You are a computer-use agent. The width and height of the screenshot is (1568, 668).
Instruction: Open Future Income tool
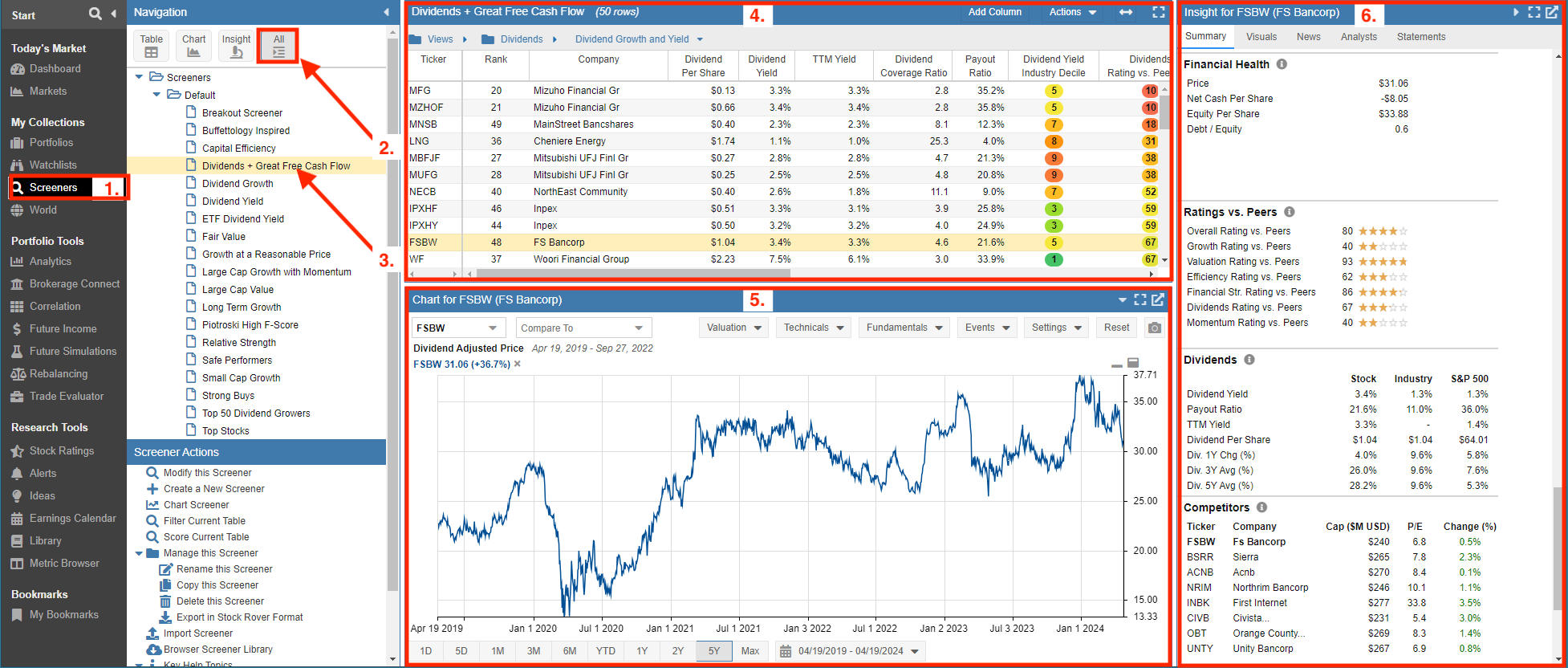[x=63, y=329]
